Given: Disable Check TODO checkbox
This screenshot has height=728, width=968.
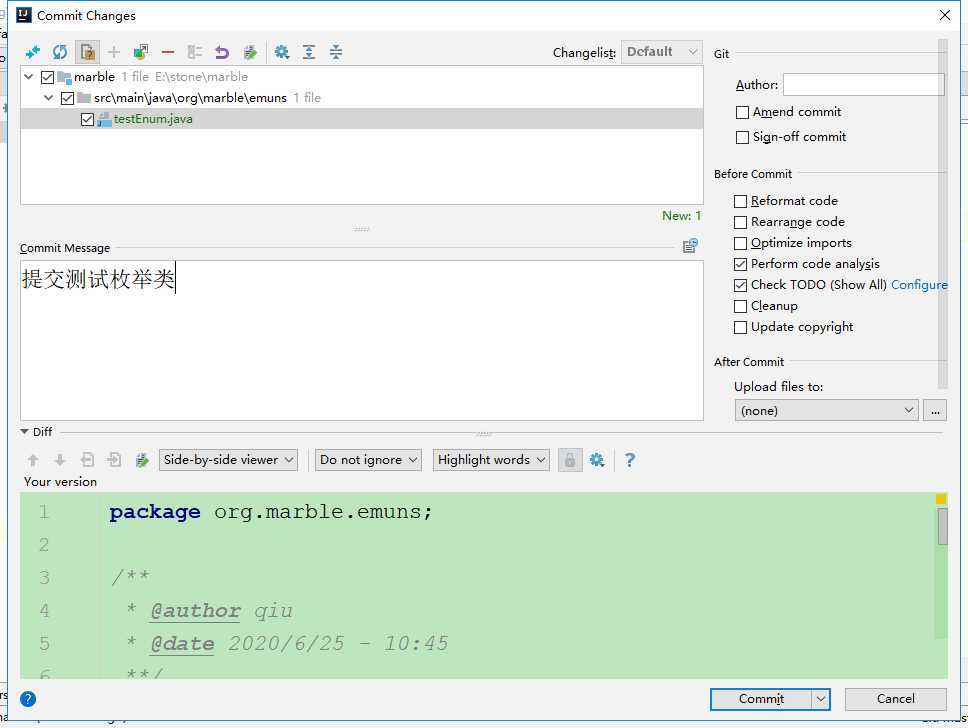Looking at the screenshot, I should [740, 285].
